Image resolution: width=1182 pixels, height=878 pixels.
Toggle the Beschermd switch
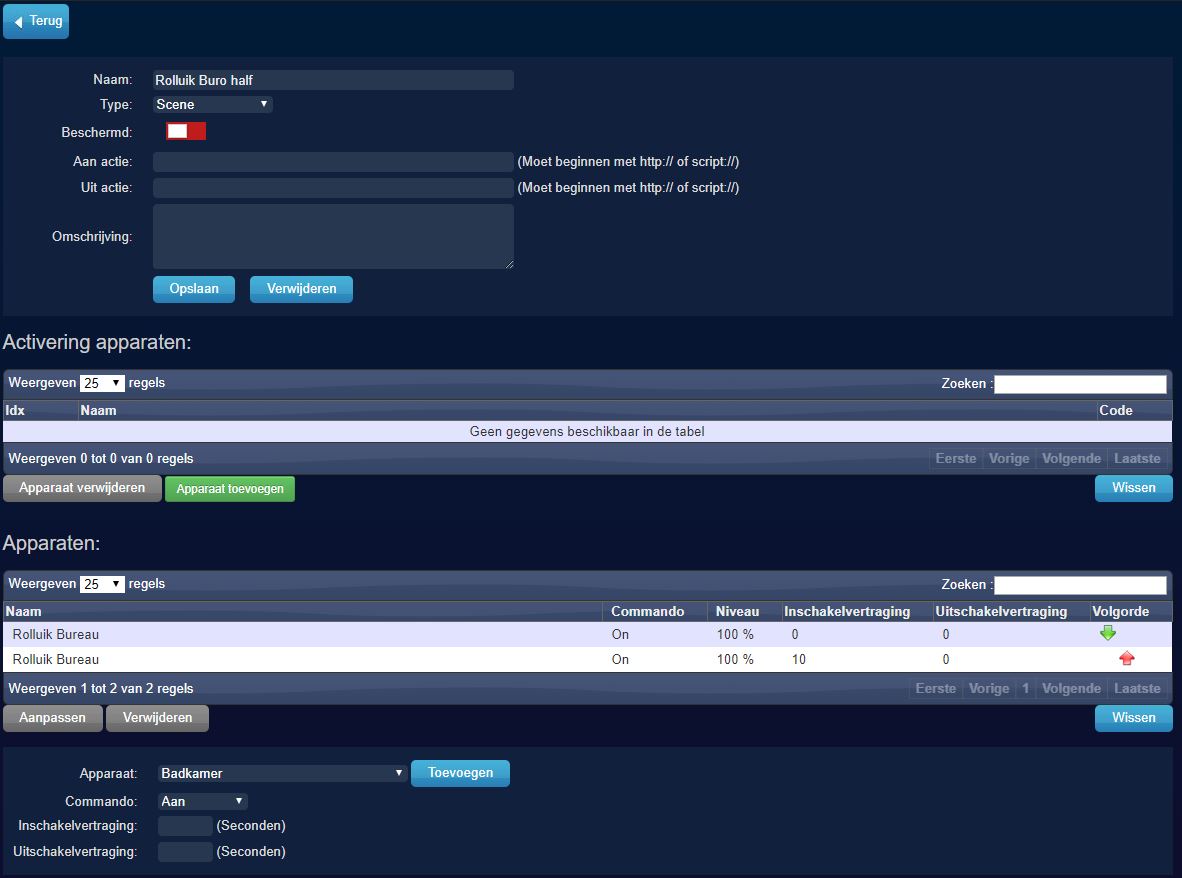[185, 131]
